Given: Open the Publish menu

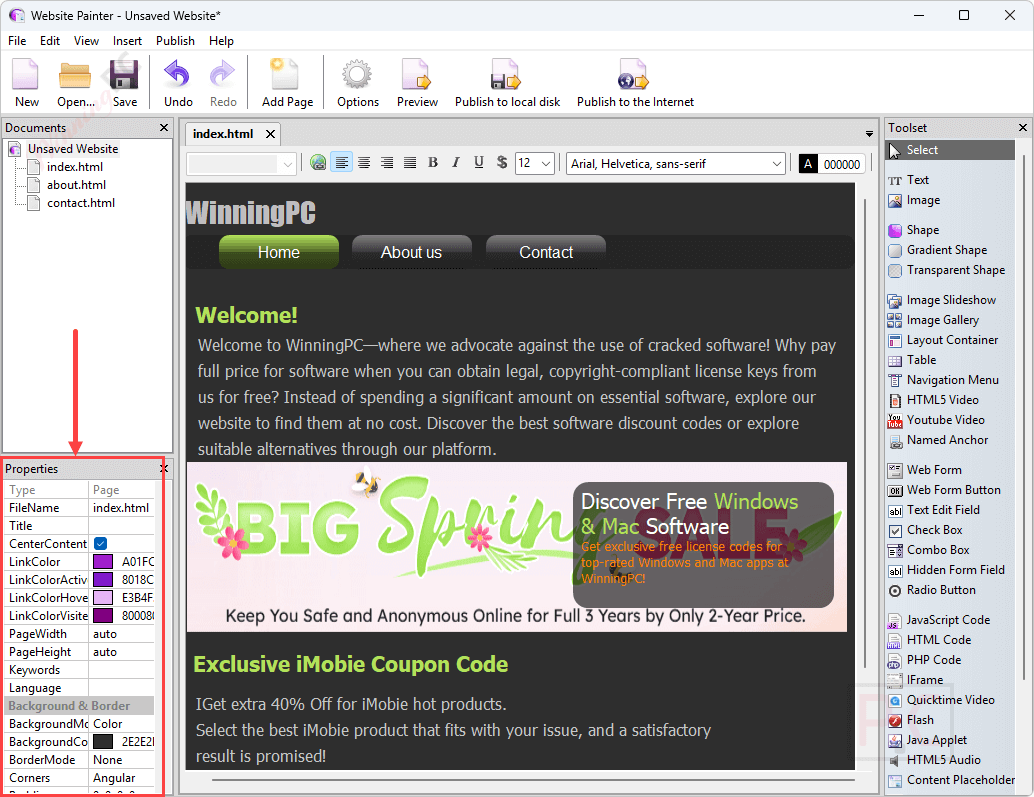Looking at the screenshot, I should click(x=175, y=41).
